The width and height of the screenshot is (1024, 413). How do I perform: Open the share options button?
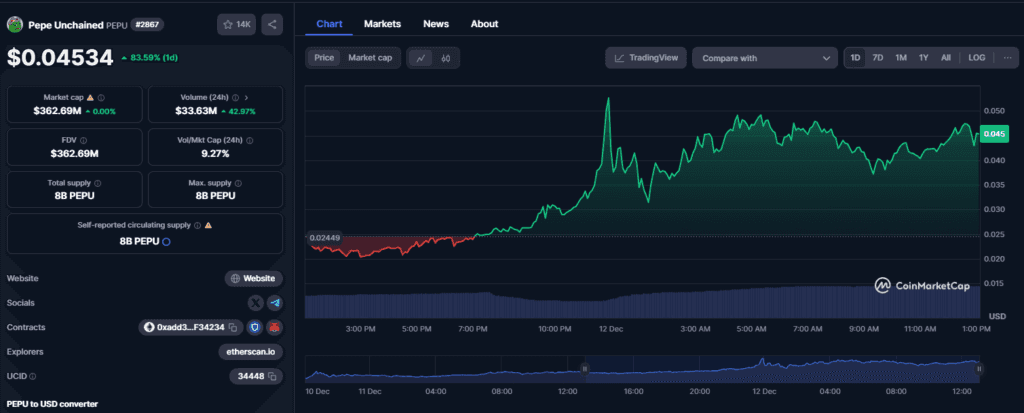[x=272, y=25]
